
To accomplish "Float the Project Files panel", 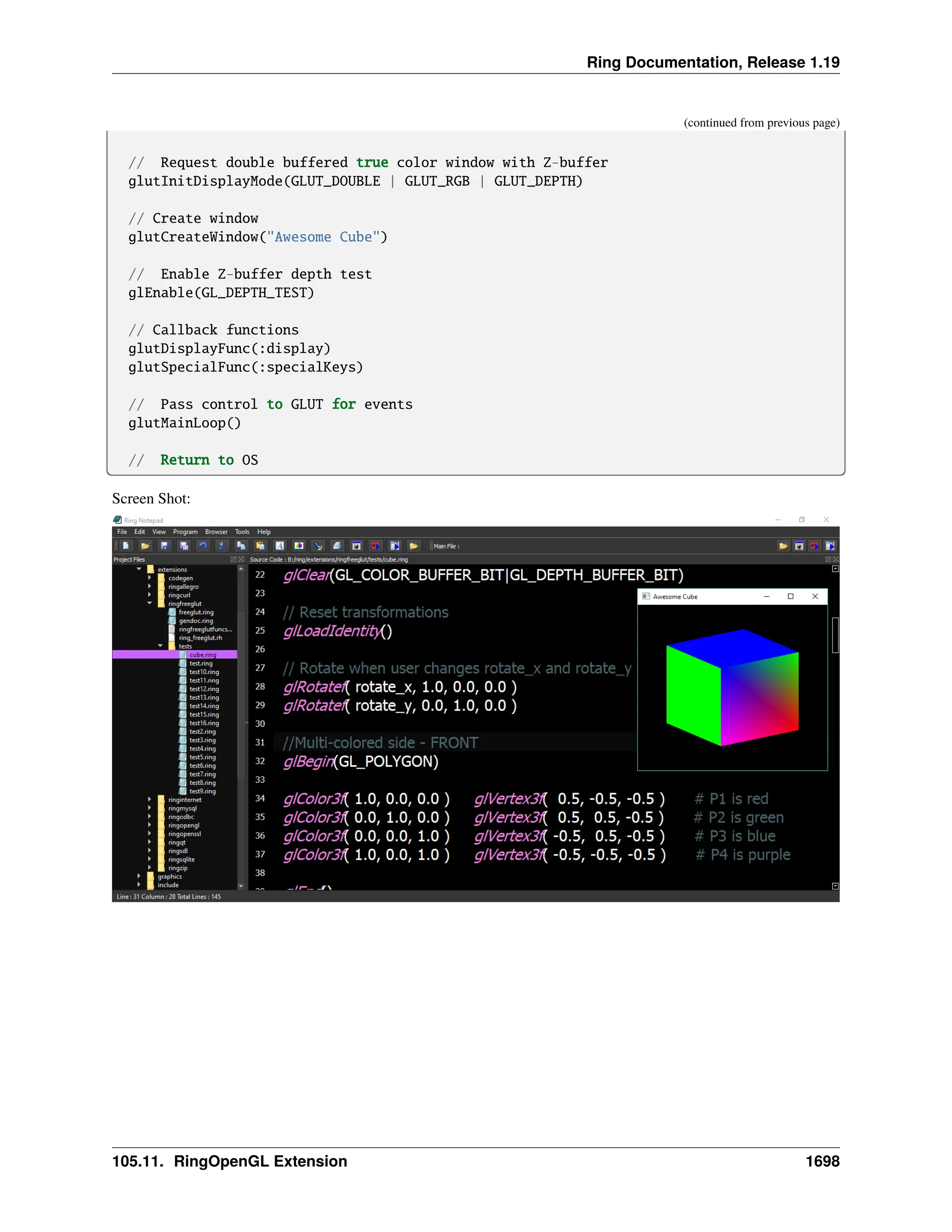I will (233, 560).
